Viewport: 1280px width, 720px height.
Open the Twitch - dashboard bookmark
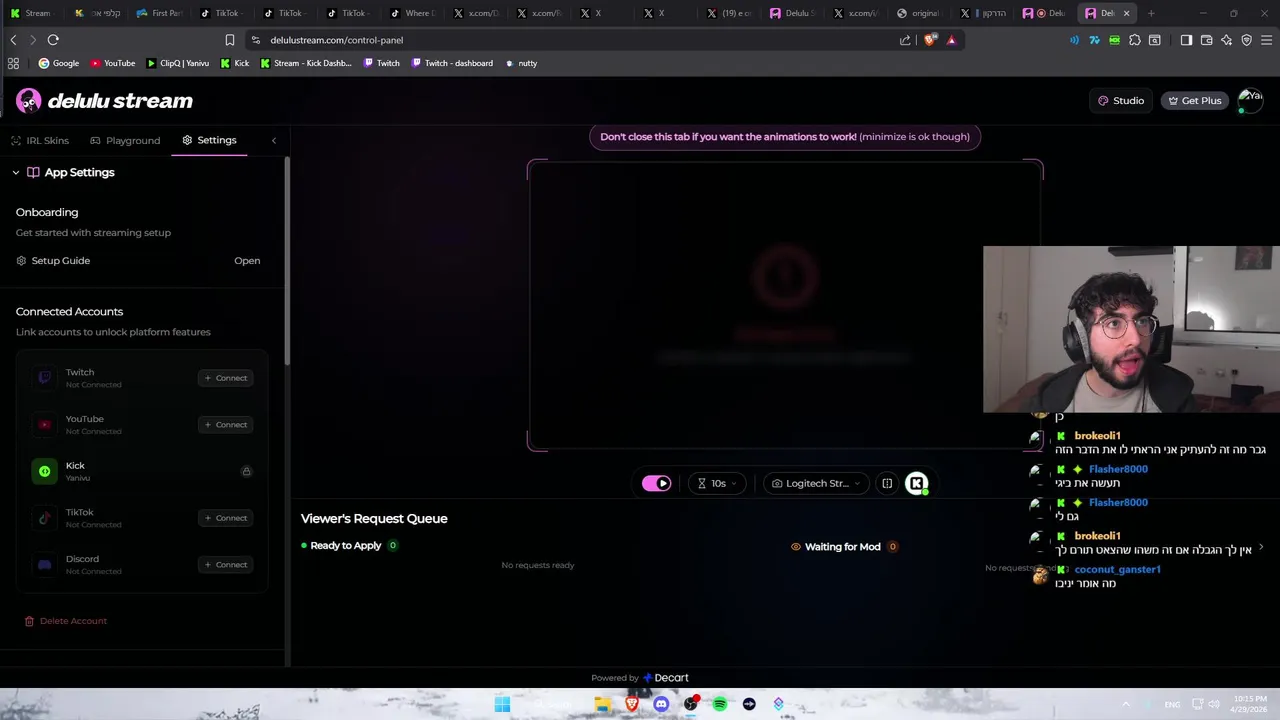[451, 63]
